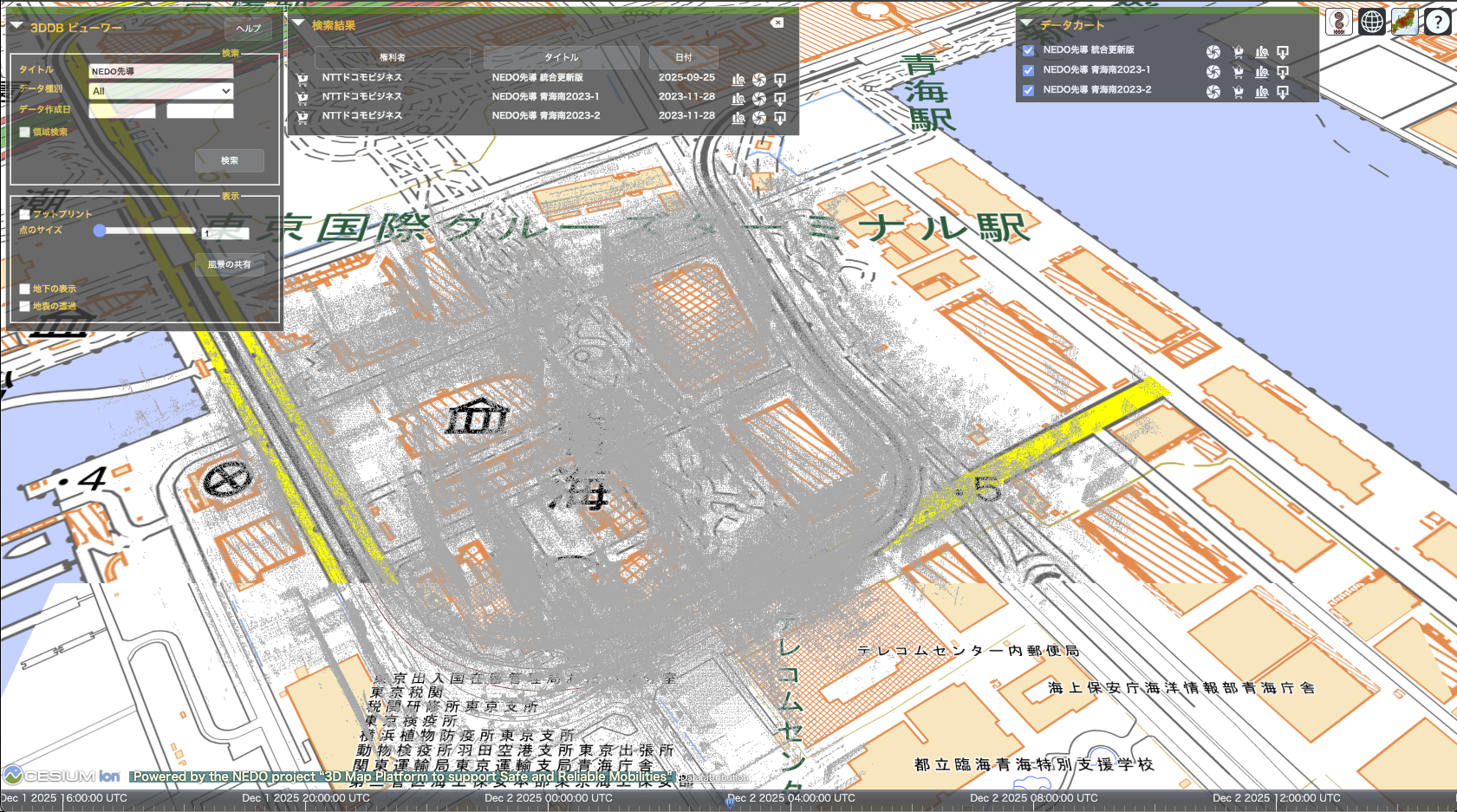This screenshot has height=812, width=1457.
Task: Click the Japan terrain map icon
Action: (x=1404, y=22)
